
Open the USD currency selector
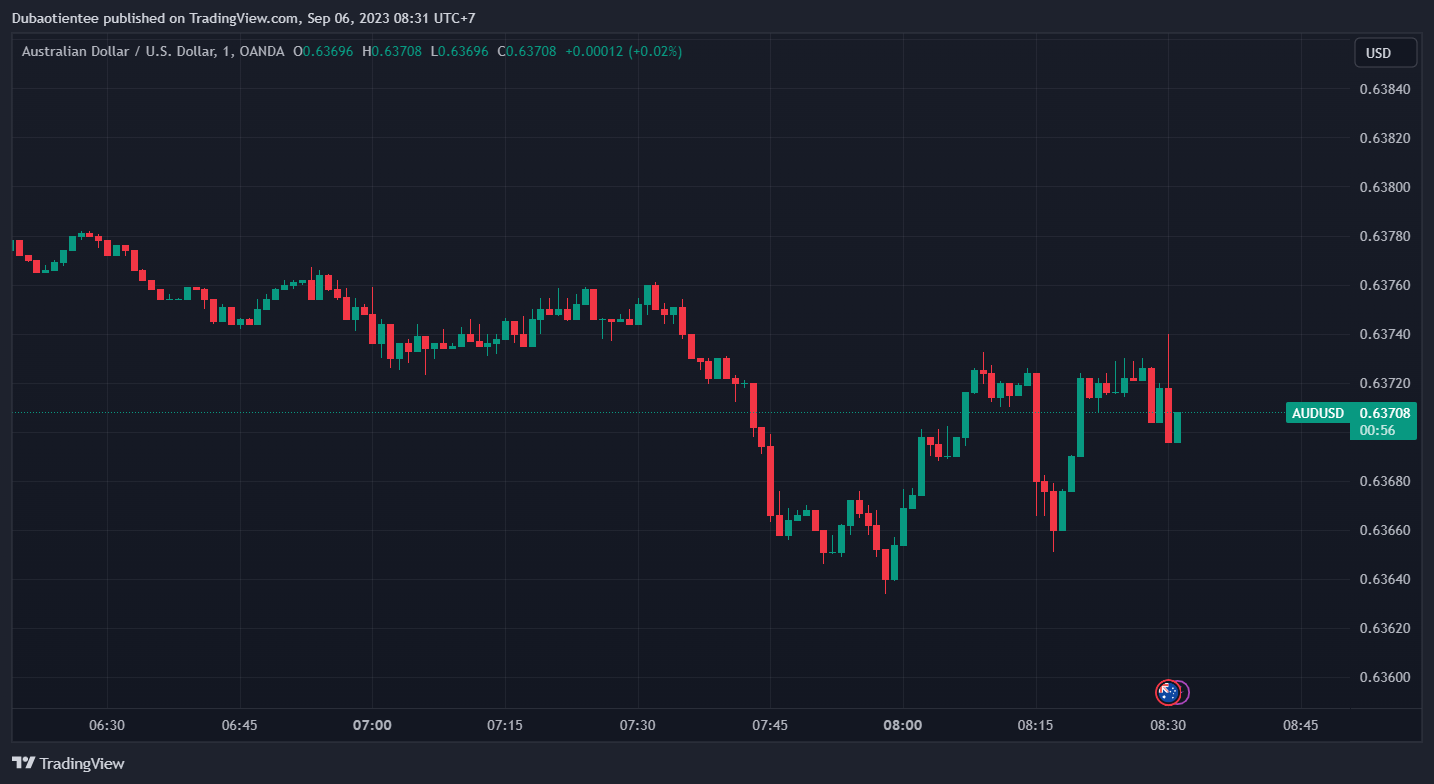pyautogui.click(x=1385, y=53)
